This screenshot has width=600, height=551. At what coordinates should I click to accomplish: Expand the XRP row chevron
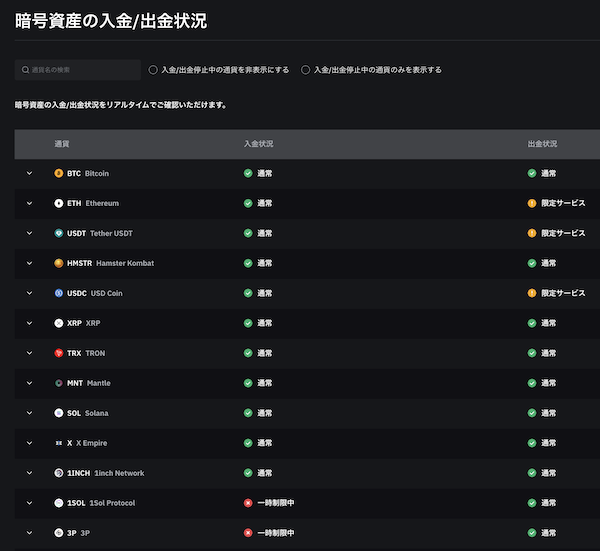point(29,323)
